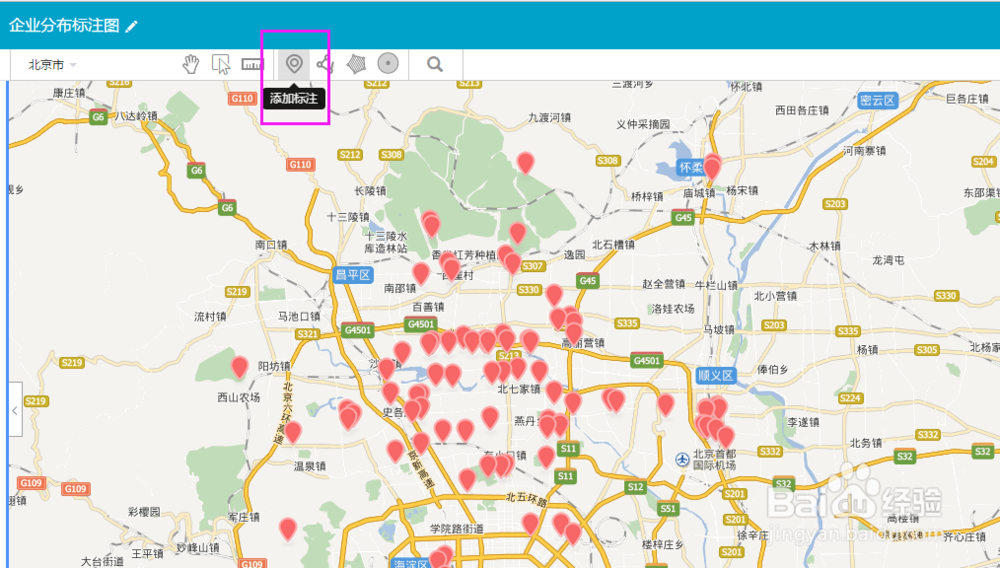Choose the circle drawing tool
This screenshot has width=1000, height=568.
coord(388,64)
